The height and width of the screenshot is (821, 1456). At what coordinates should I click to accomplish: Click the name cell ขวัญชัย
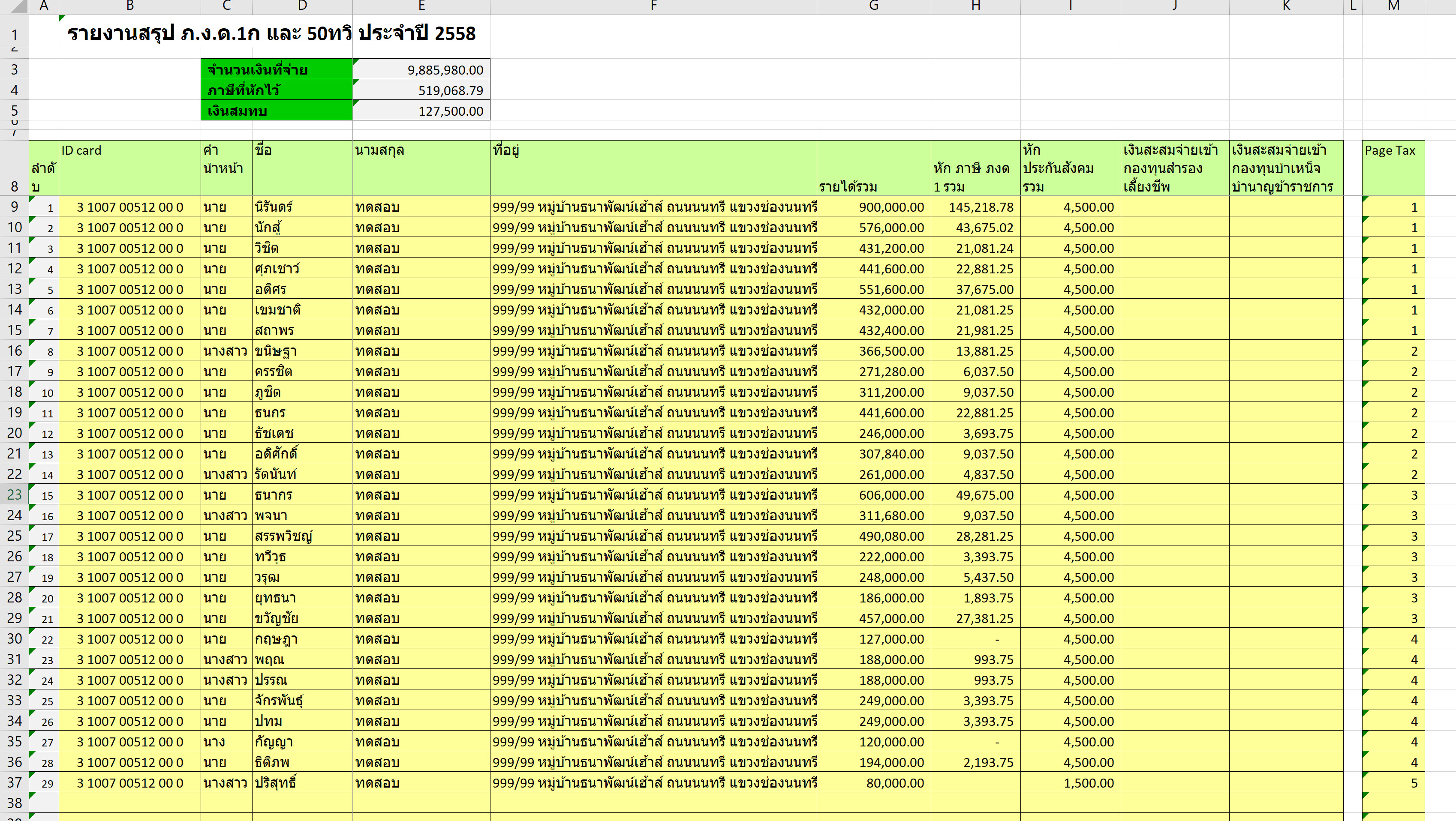[x=302, y=618]
